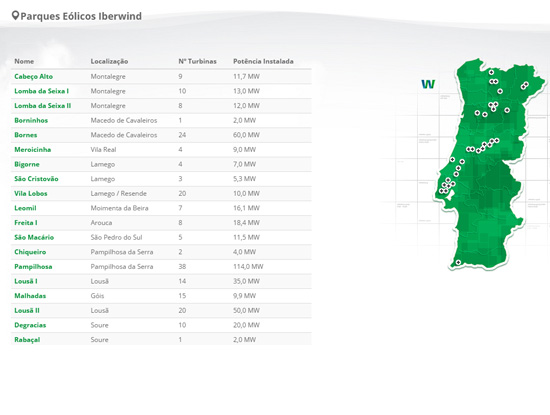Open the Malhadas wind farm link

(x=30, y=296)
